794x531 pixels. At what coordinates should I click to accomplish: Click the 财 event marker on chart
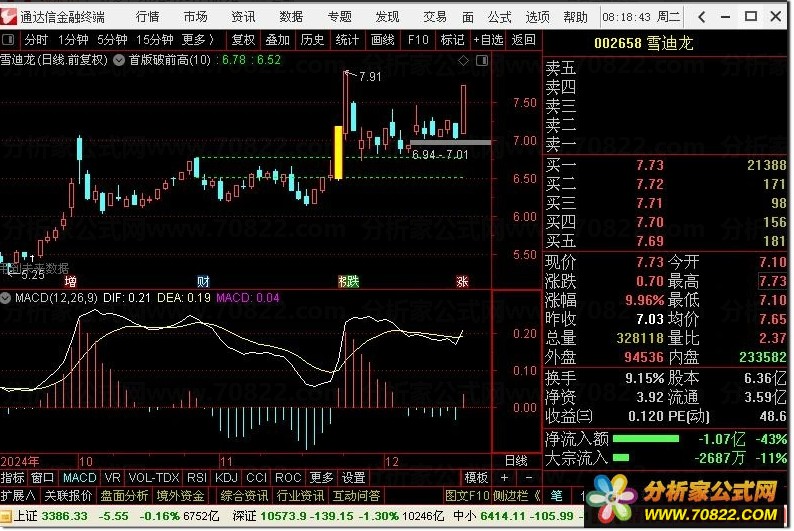click(x=203, y=281)
